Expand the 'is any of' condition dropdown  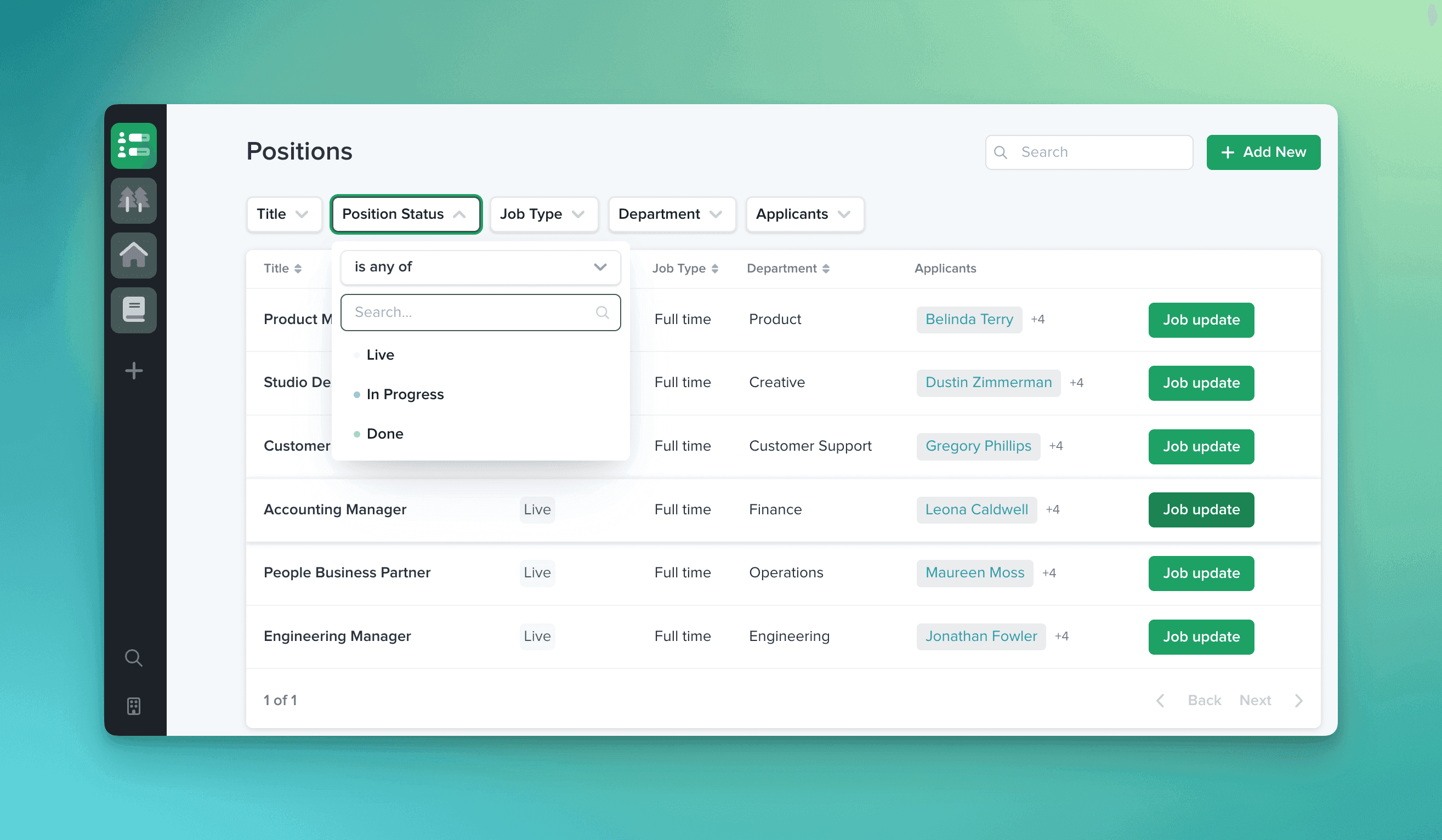480,267
